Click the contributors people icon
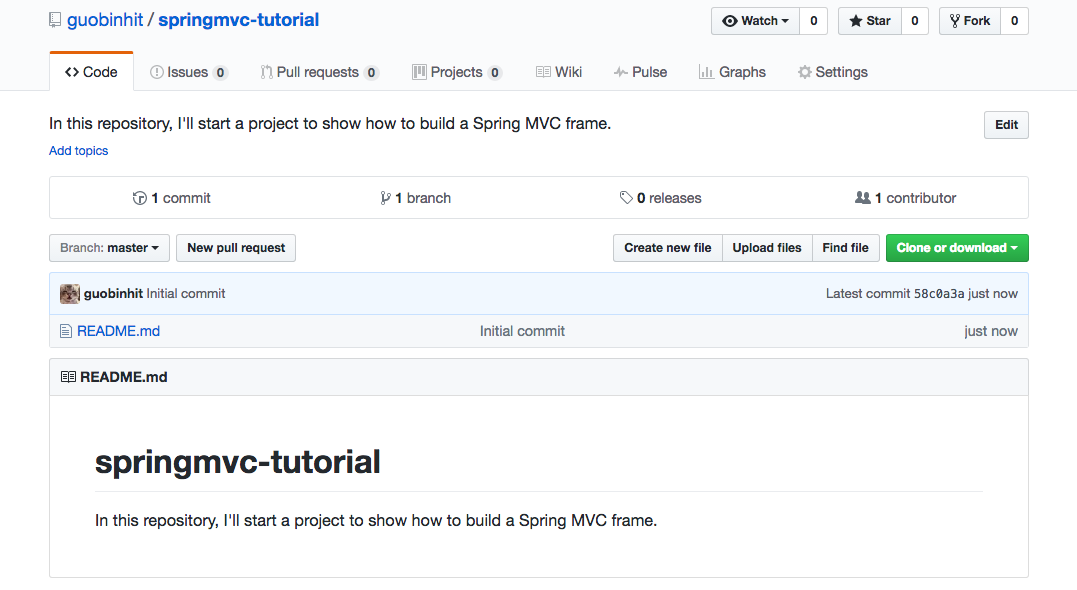This screenshot has width=1077, height=590. coord(863,198)
